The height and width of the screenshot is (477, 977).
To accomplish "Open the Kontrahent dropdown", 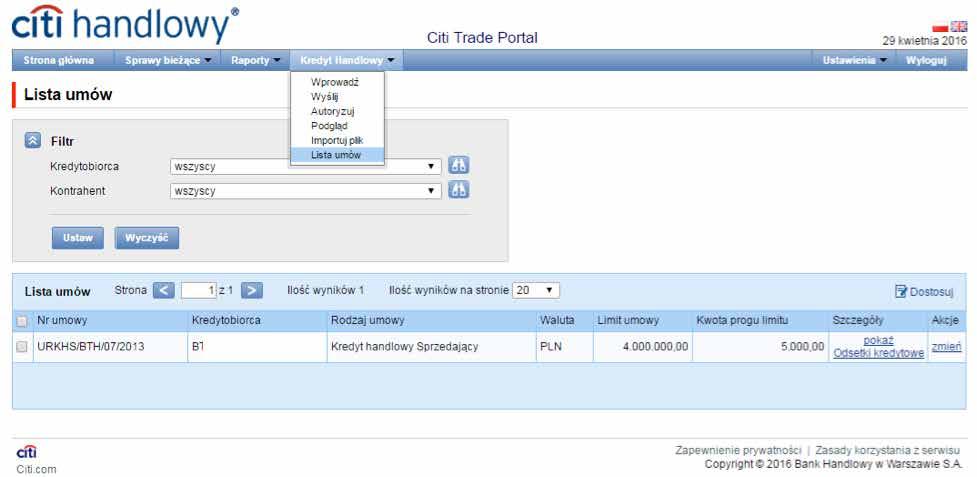I will (305, 191).
